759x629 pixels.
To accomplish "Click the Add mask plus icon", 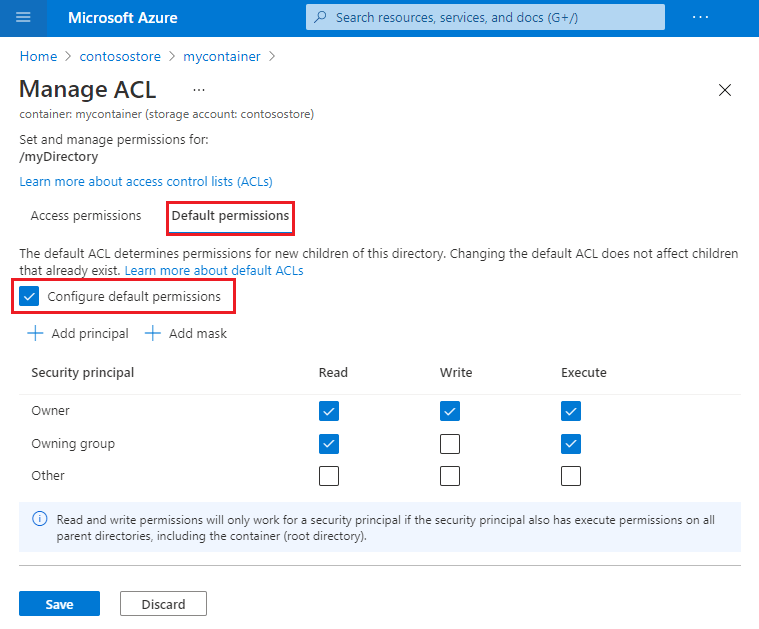I will (152, 334).
